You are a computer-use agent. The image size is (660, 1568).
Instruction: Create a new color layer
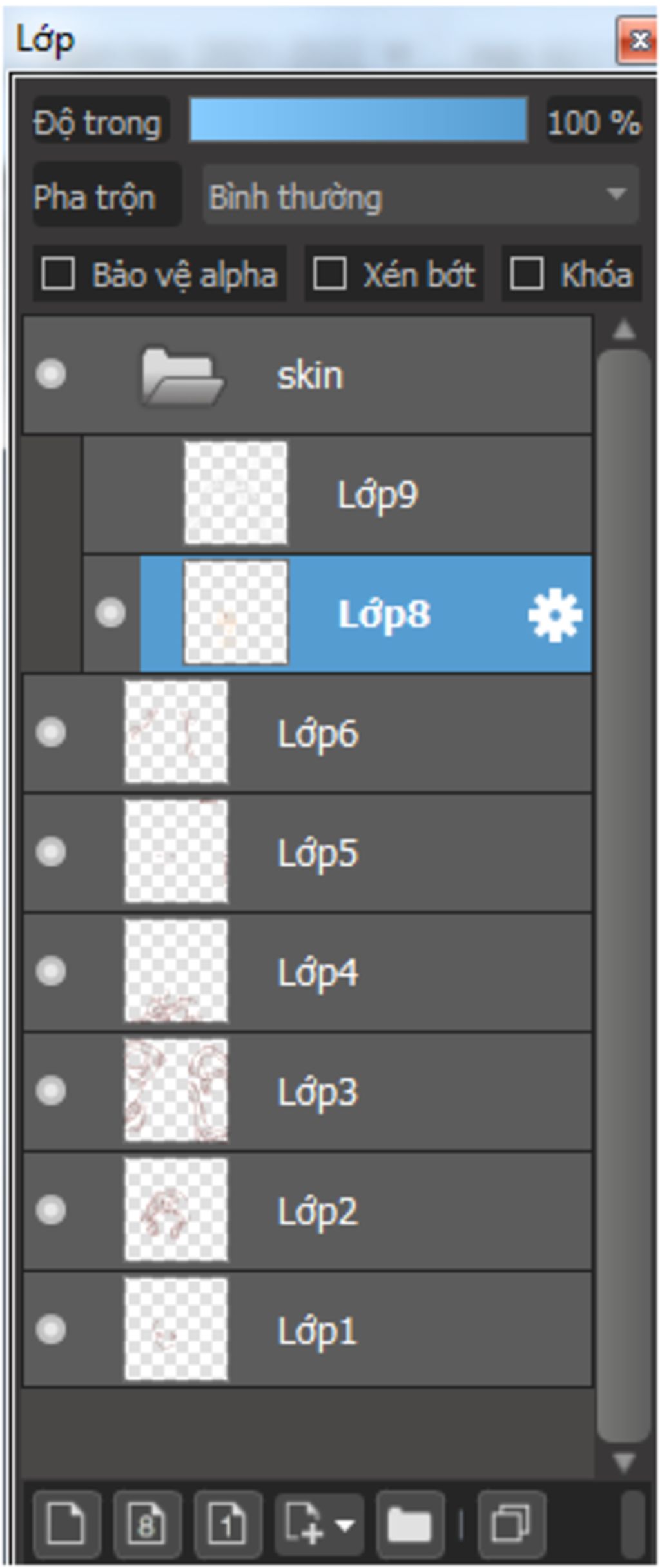pyautogui.click(x=66, y=1525)
